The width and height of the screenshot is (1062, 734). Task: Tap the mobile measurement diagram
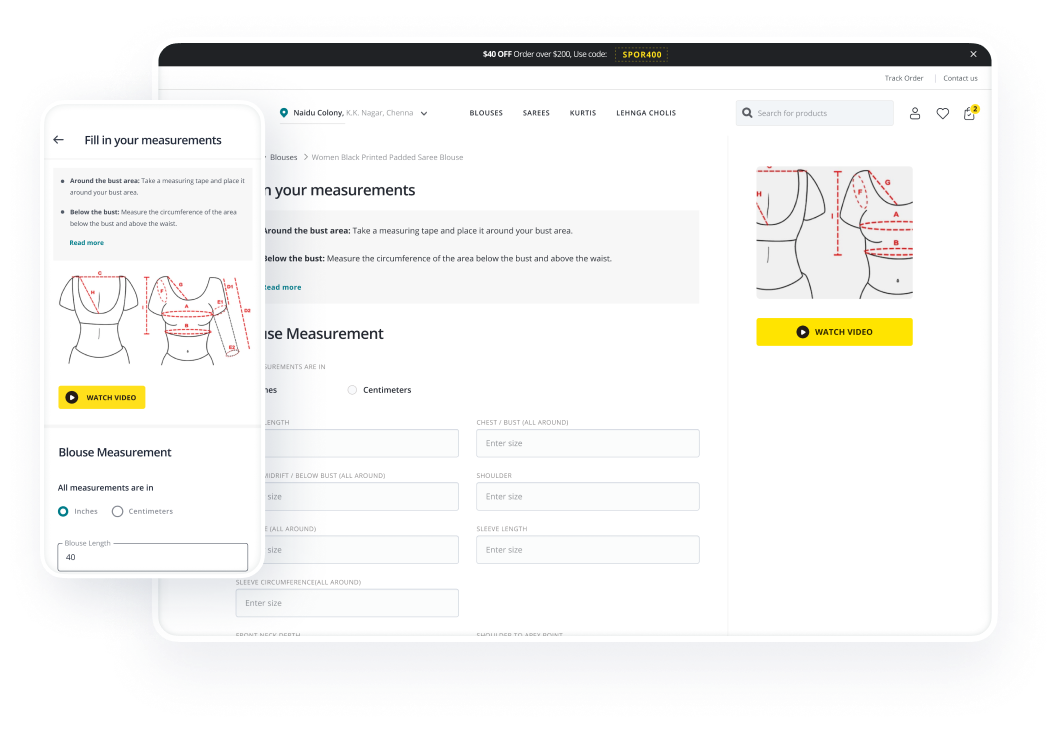point(154,320)
